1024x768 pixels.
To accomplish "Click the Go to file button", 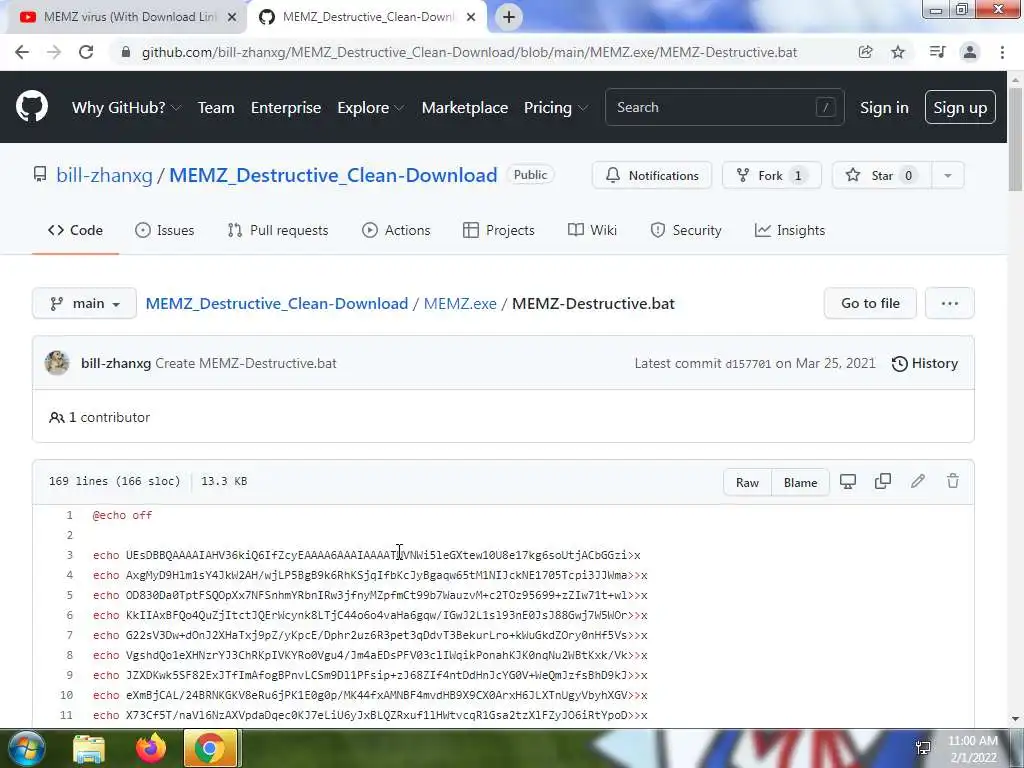I will tap(870, 303).
